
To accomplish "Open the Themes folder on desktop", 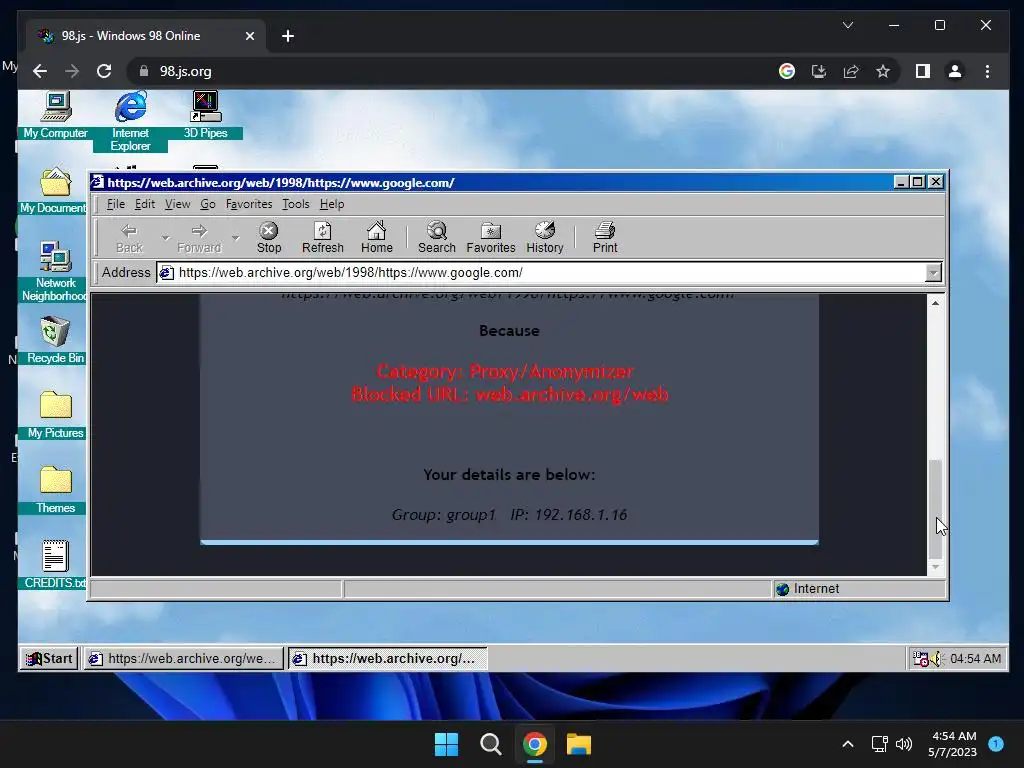I will pyautogui.click(x=56, y=490).
